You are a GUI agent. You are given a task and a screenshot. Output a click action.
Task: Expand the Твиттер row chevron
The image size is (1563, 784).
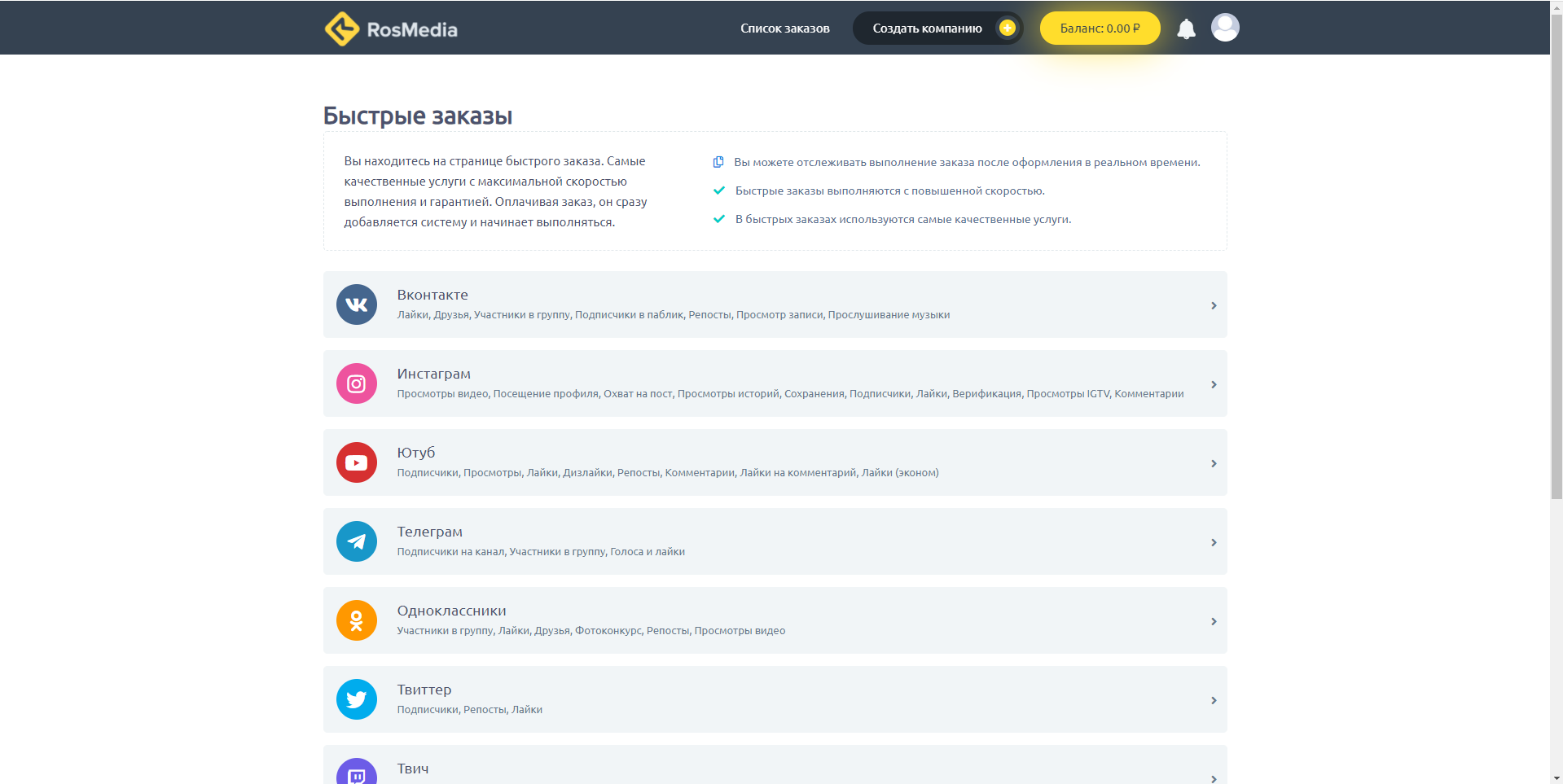pyautogui.click(x=1214, y=700)
